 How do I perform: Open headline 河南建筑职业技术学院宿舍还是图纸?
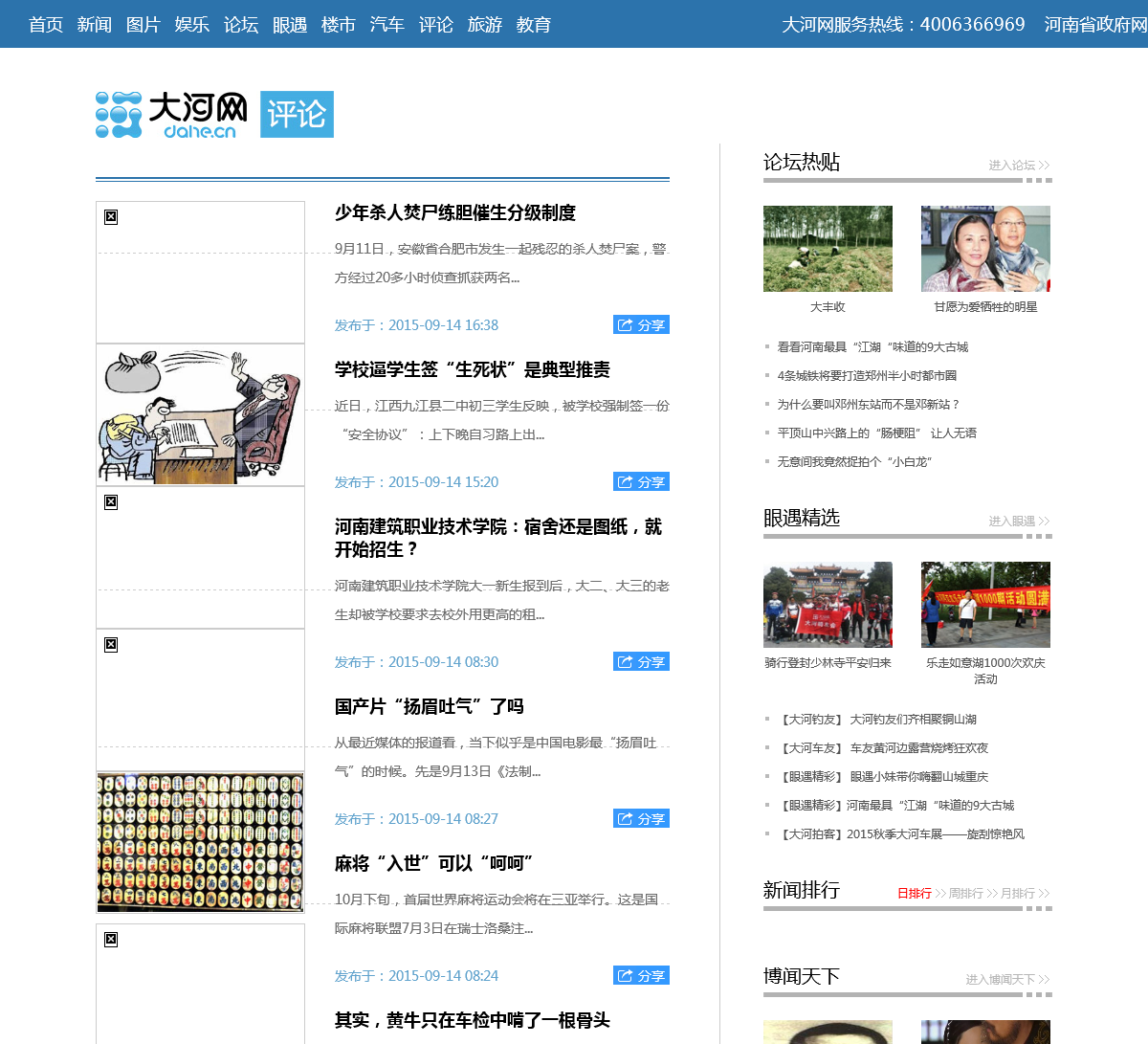pos(498,539)
